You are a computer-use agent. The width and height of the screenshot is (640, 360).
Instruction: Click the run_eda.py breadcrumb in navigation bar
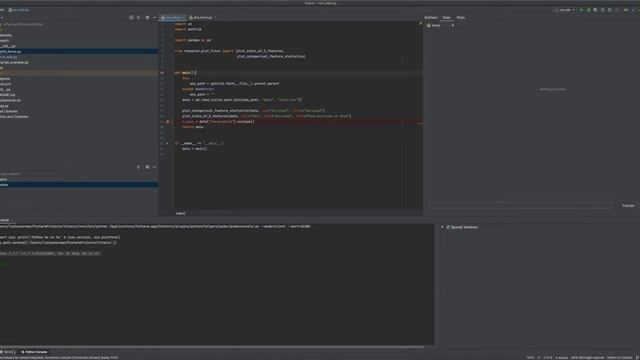click(19, 10)
